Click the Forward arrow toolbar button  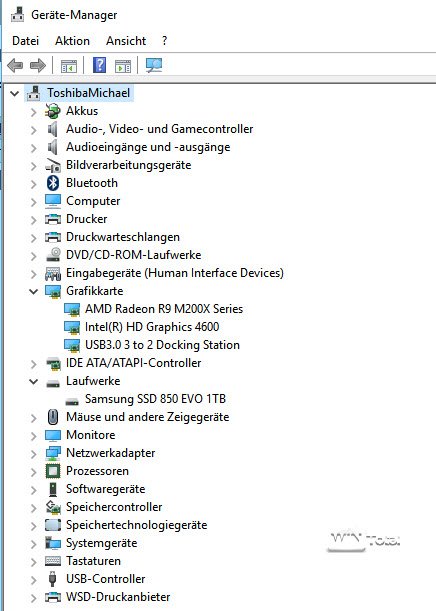[38, 65]
